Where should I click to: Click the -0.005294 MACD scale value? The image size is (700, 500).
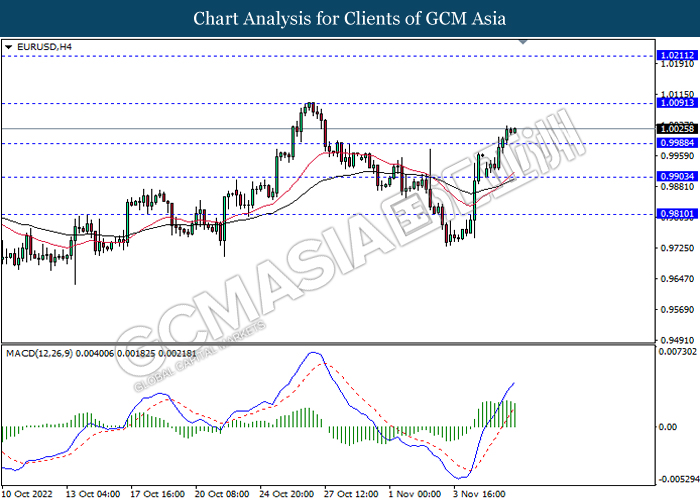679,479
